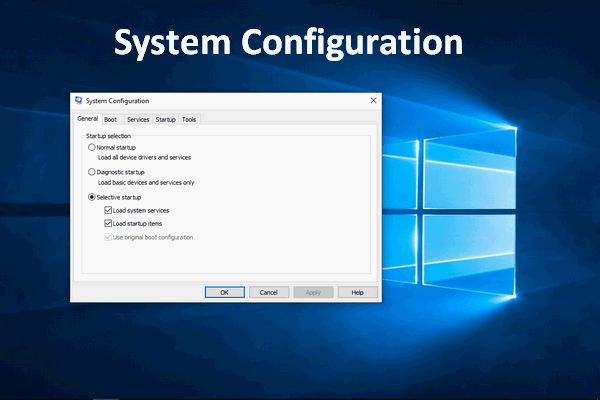Go to the Tools tab
Viewport: 600px width, 400px height.
point(189,120)
